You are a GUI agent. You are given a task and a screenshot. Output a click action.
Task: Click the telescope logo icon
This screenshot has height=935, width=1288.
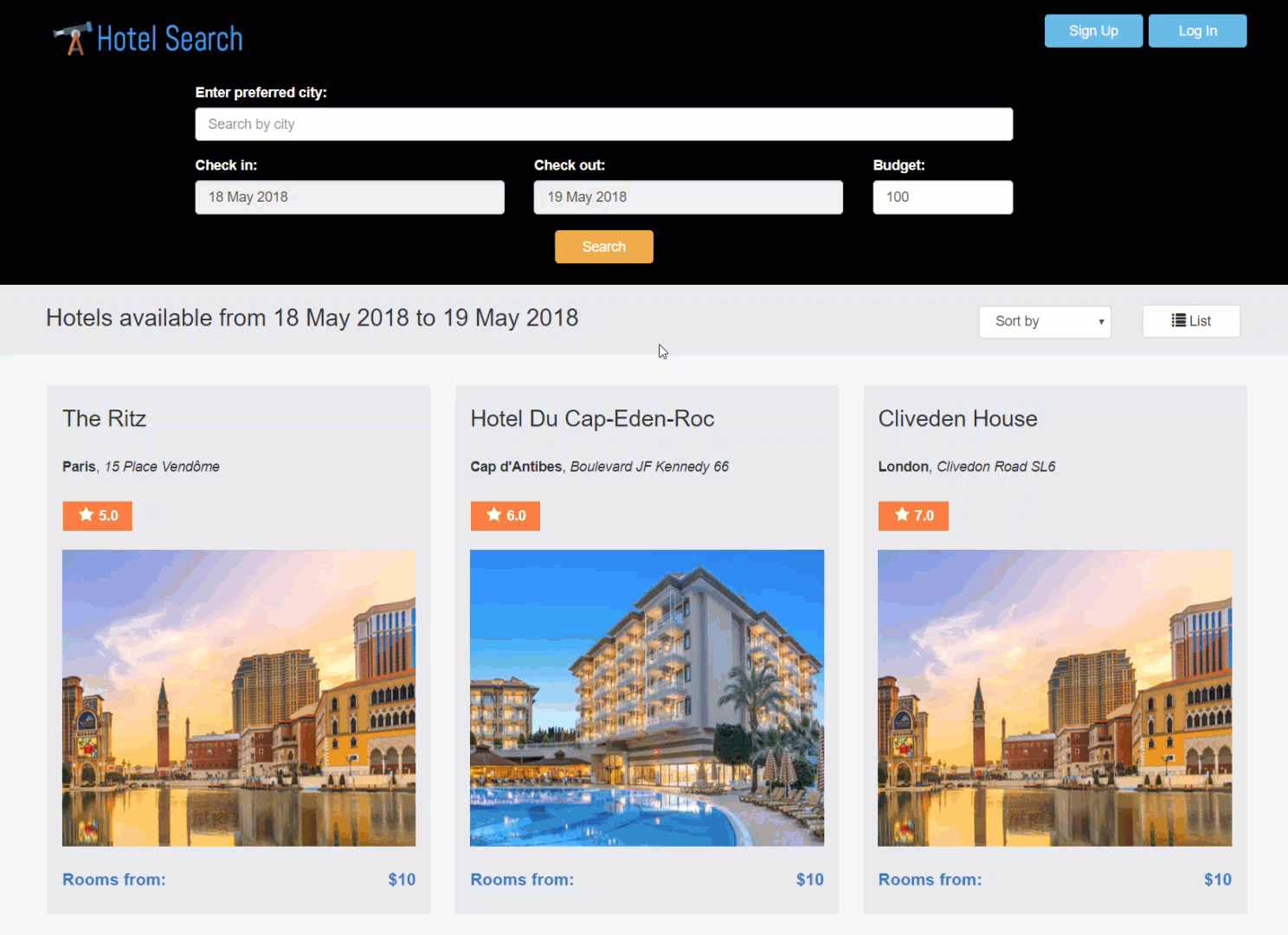point(73,39)
